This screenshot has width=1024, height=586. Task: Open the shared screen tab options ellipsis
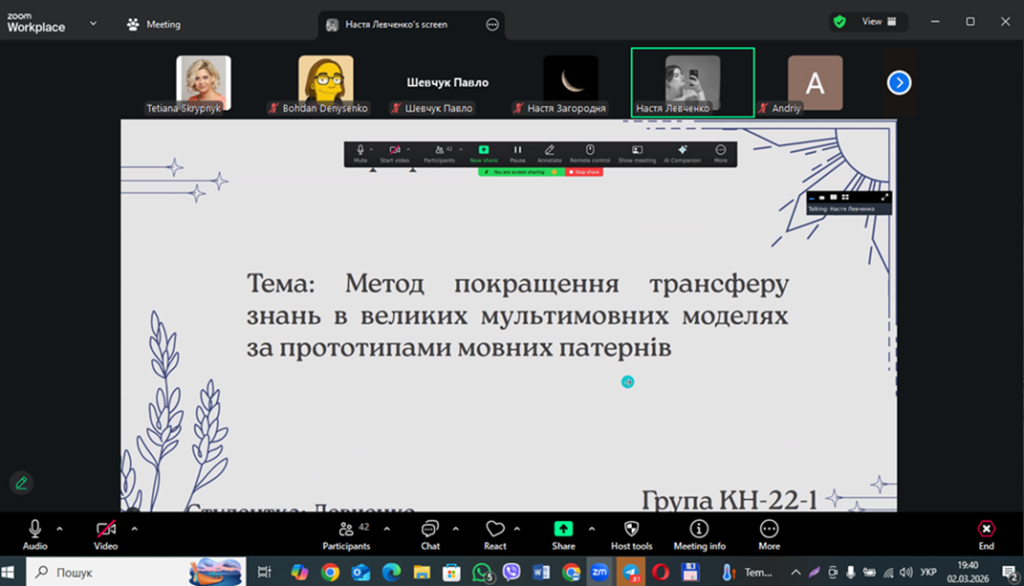[x=492, y=25]
